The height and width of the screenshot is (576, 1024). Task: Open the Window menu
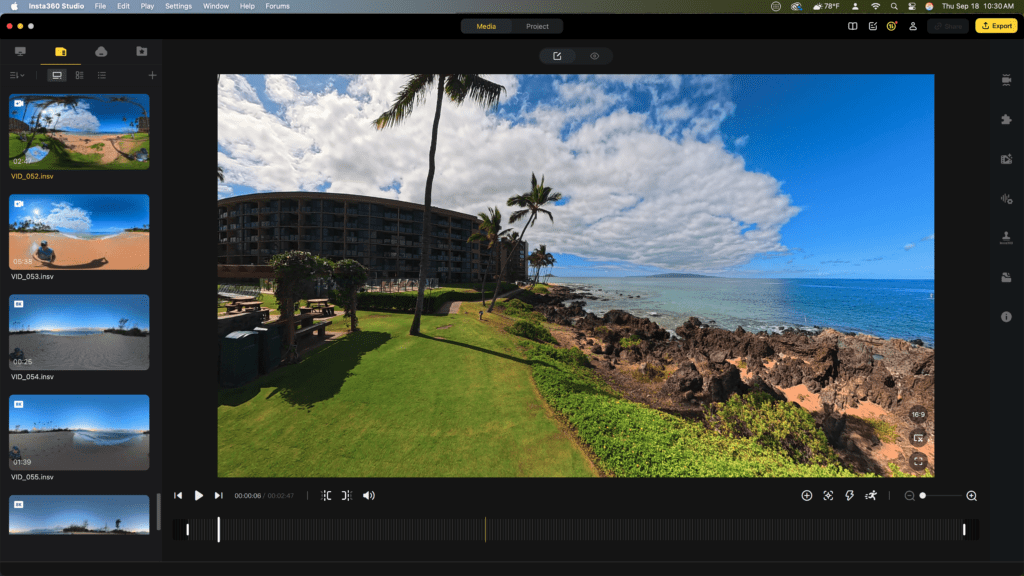tap(216, 6)
